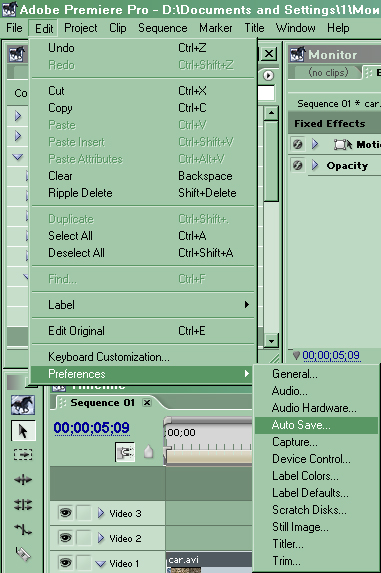Expand the Opacity effect properties
The width and height of the screenshot is (381, 573).
(x=315, y=166)
